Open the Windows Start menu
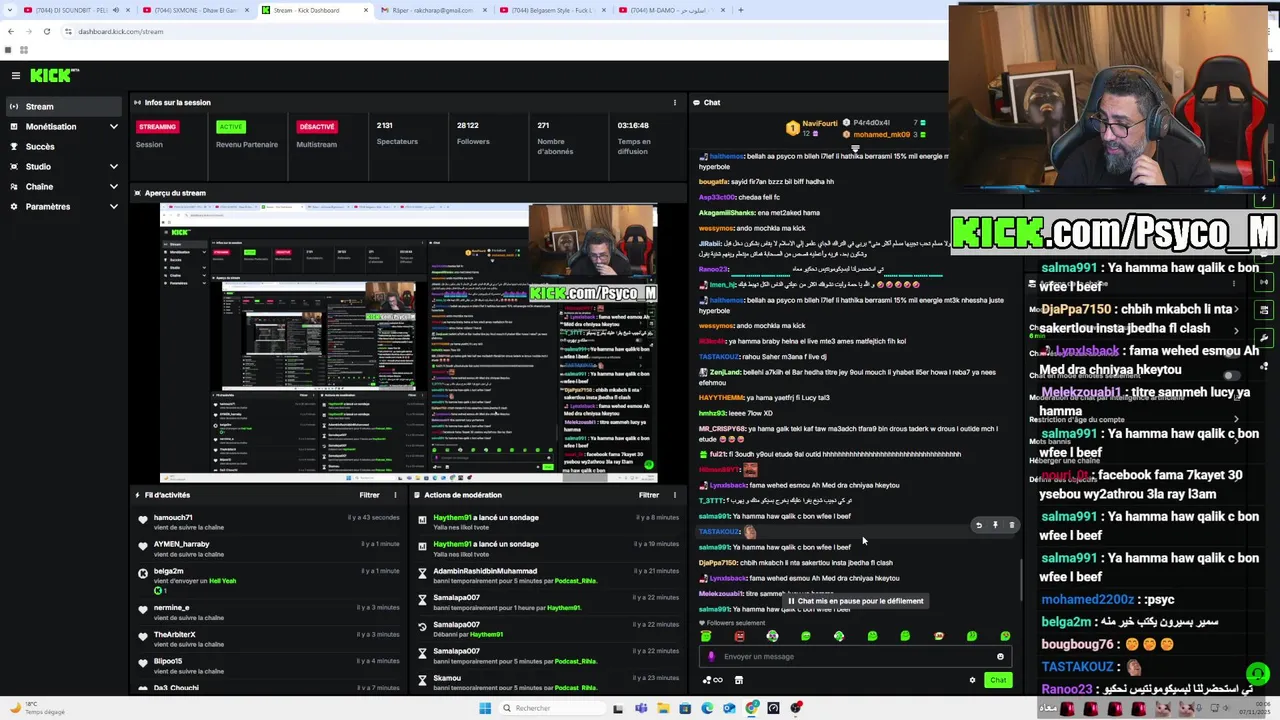 [485, 708]
